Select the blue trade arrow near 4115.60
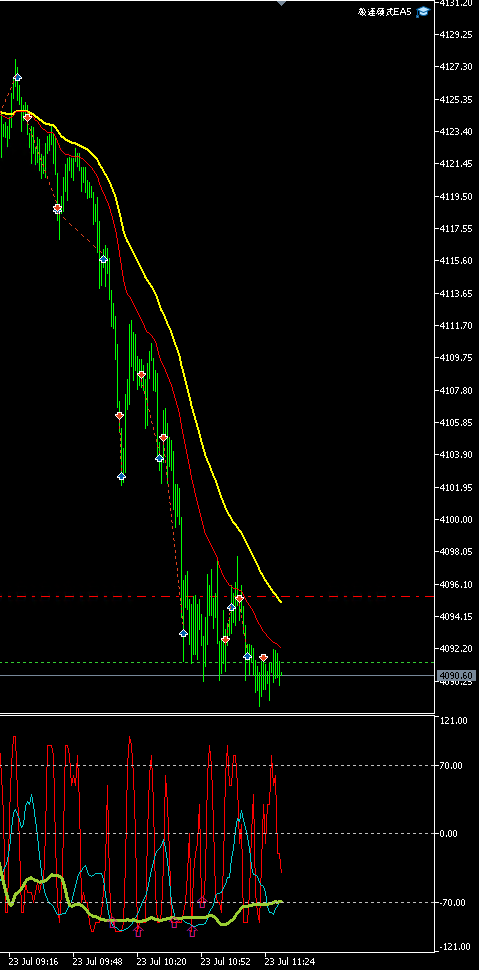The width and height of the screenshot is (479, 970). (103, 259)
